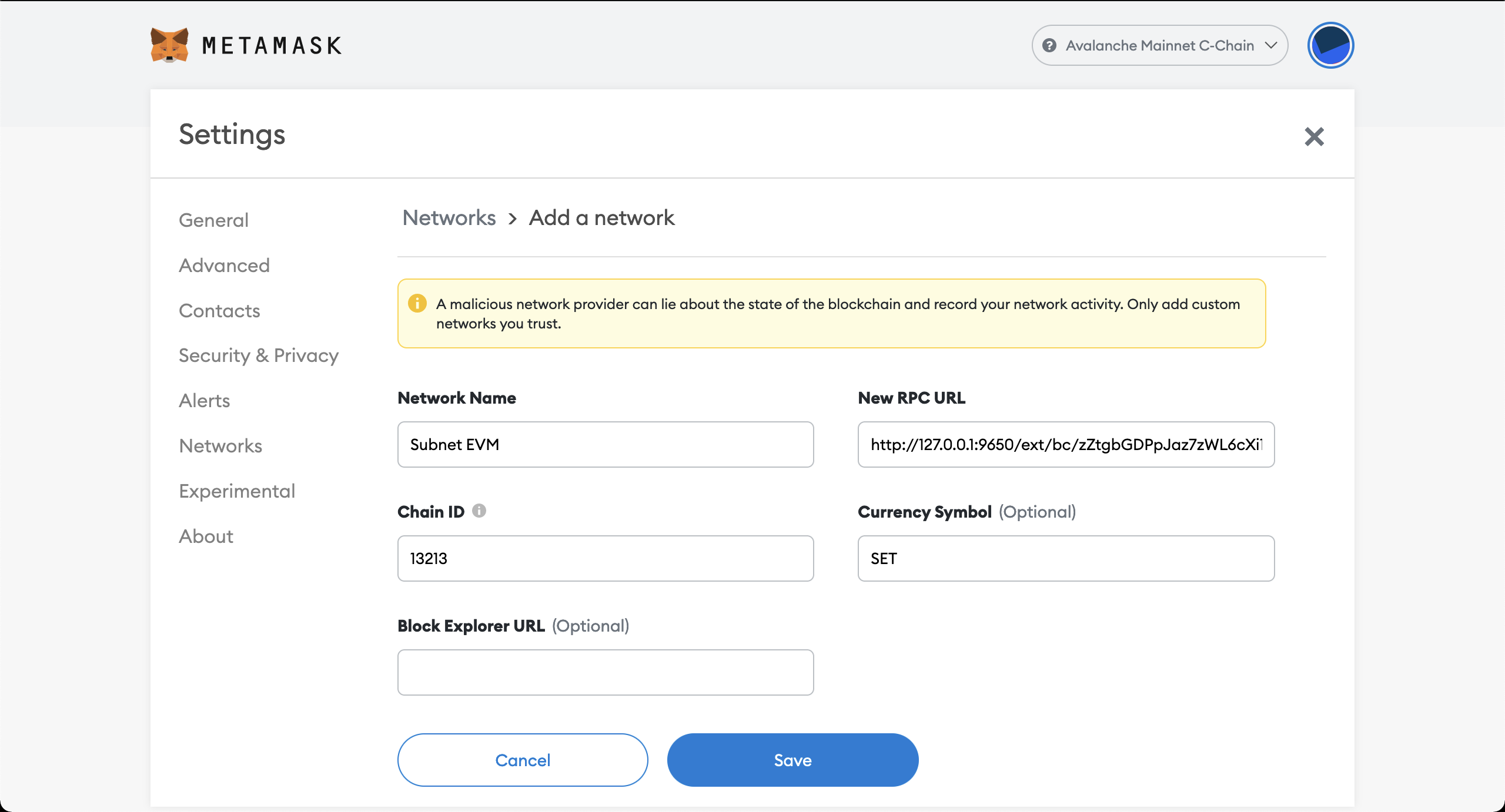The width and height of the screenshot is (1505, 812).
Task: Open General settings section
Action: (213, 220)
